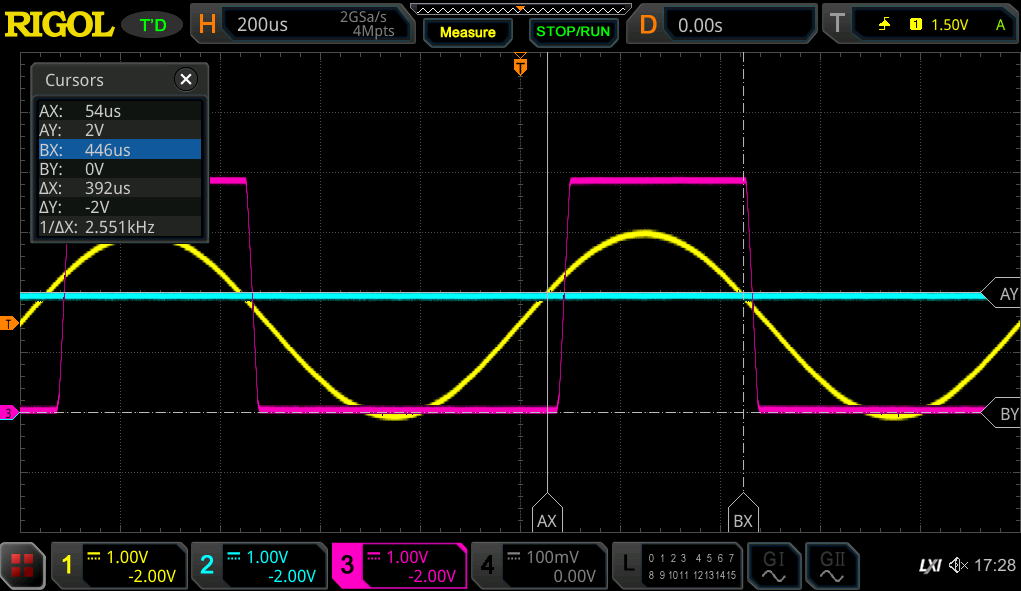Click the trigger source channel 1 badge
Screen dimensions: 1021x591
[x=916, y=24]
